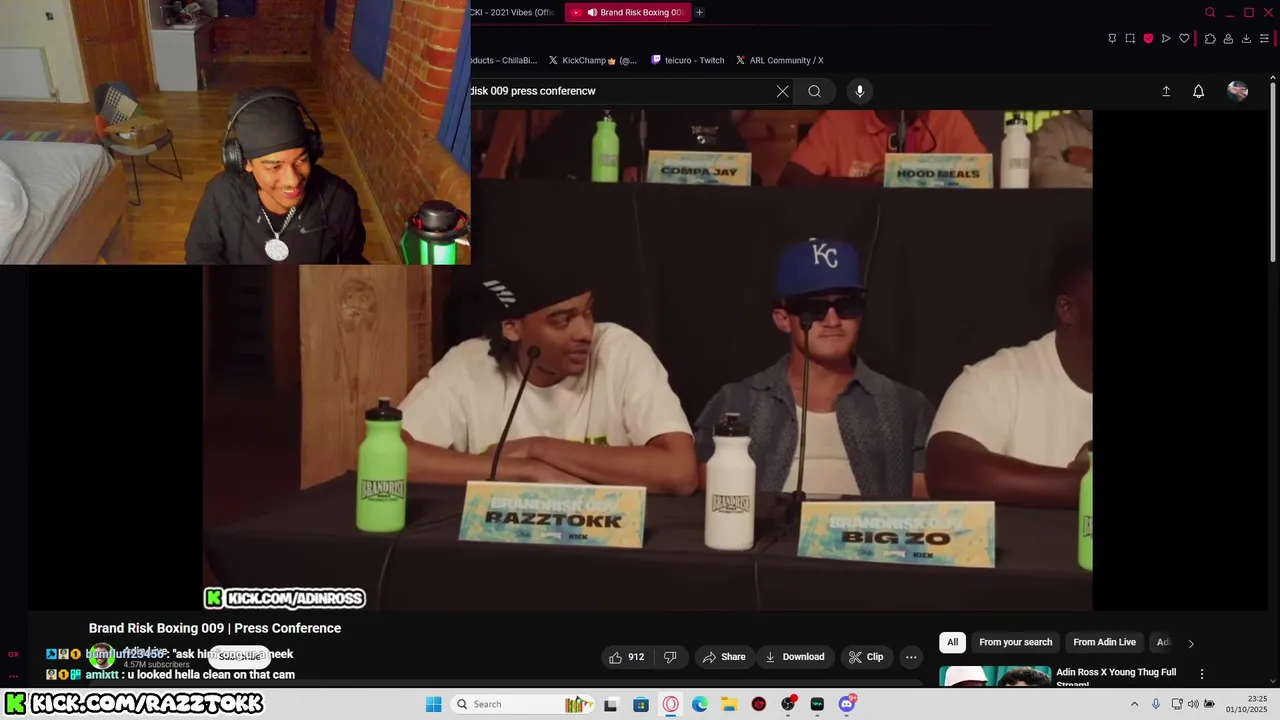Image resolution: width=1280 pixels, height=720 pixels.
Task: Click the Windows taskbar Search box
Action: point(522,704)
